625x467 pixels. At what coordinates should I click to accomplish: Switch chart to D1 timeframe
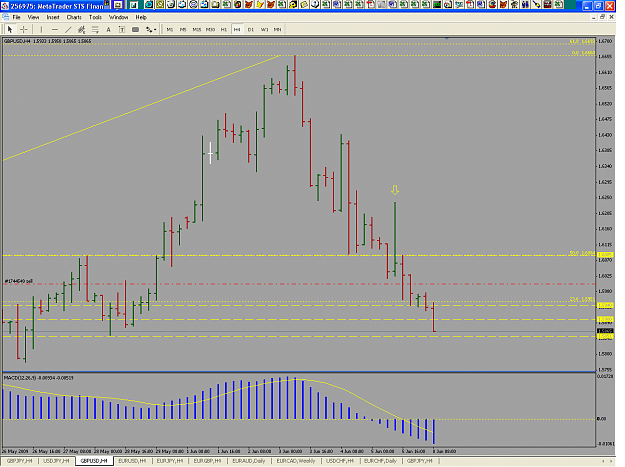tap(251, 29)
